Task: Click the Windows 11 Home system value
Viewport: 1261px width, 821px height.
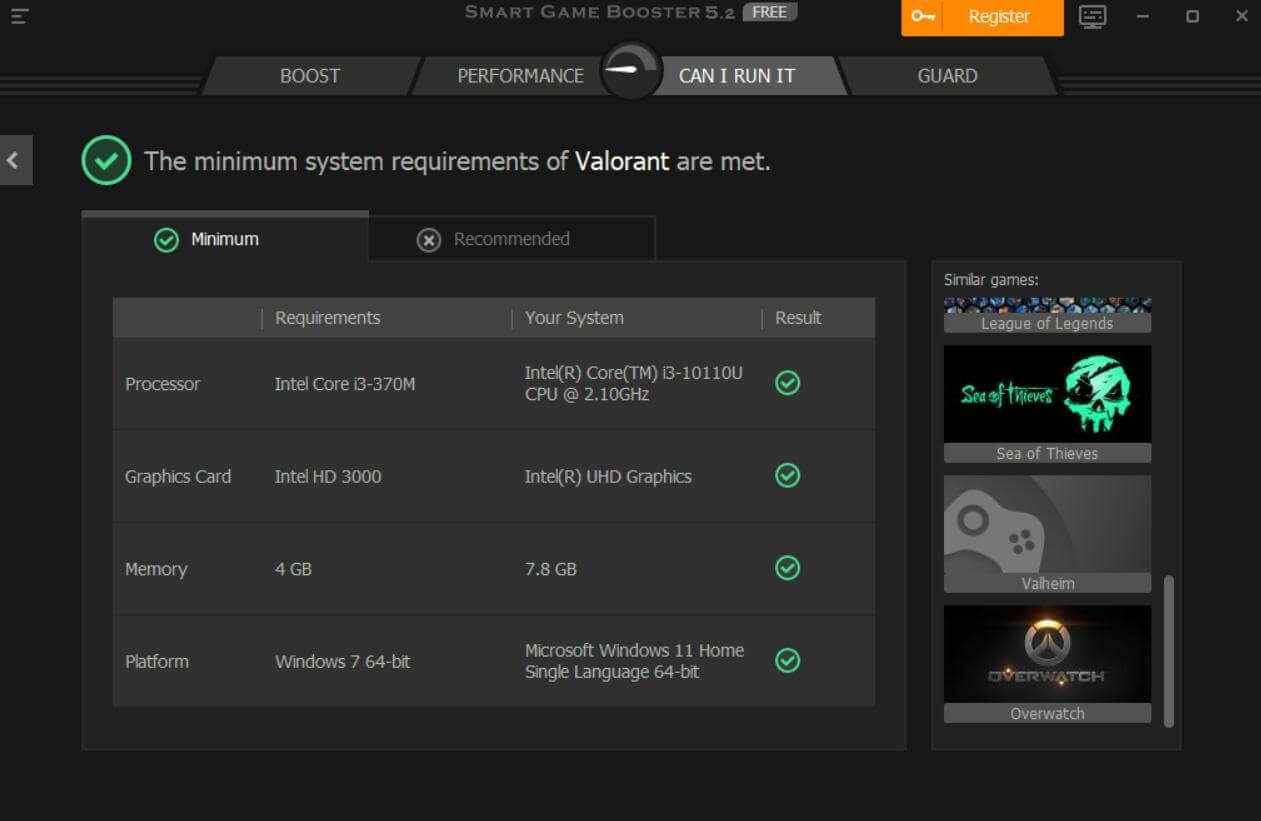Action: pos(634,661)
